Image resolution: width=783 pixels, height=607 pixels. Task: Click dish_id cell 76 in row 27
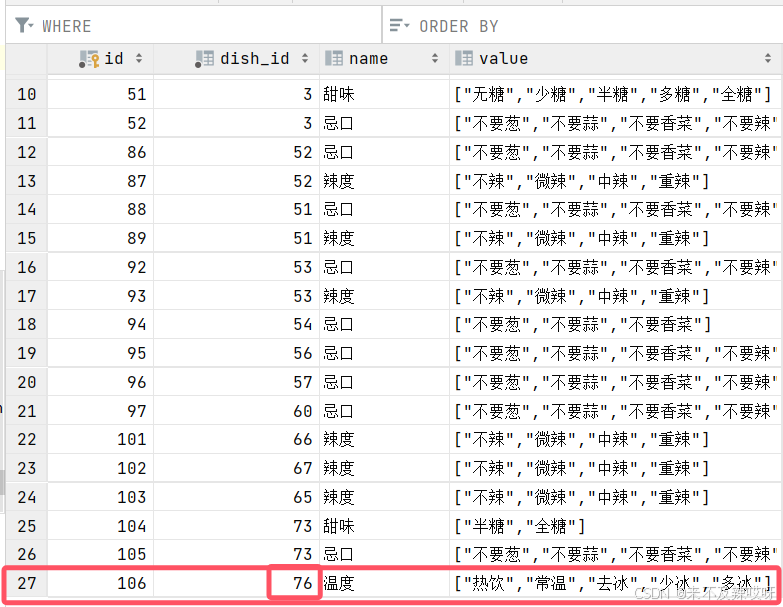click(x=237, y=583)
